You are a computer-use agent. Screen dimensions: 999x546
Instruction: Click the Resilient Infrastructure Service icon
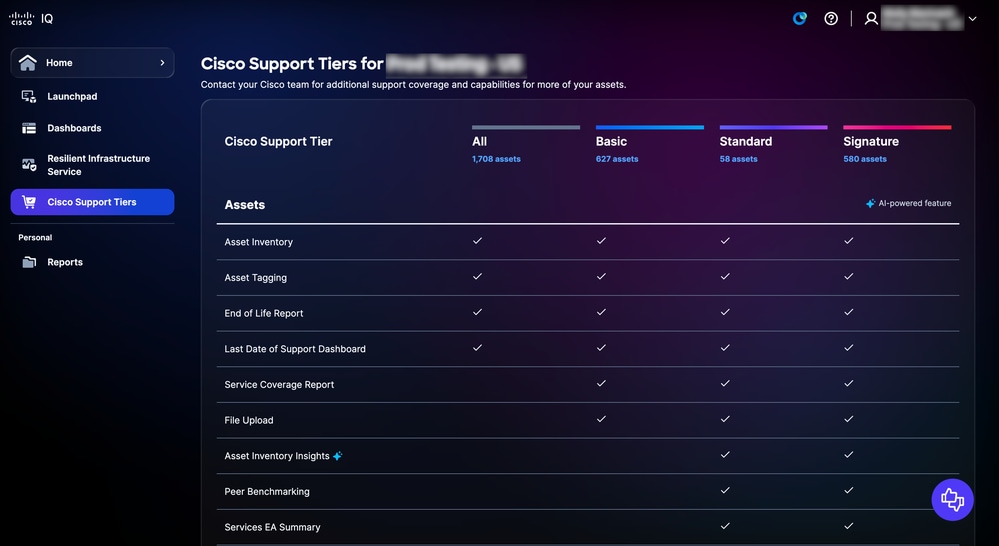29,165
